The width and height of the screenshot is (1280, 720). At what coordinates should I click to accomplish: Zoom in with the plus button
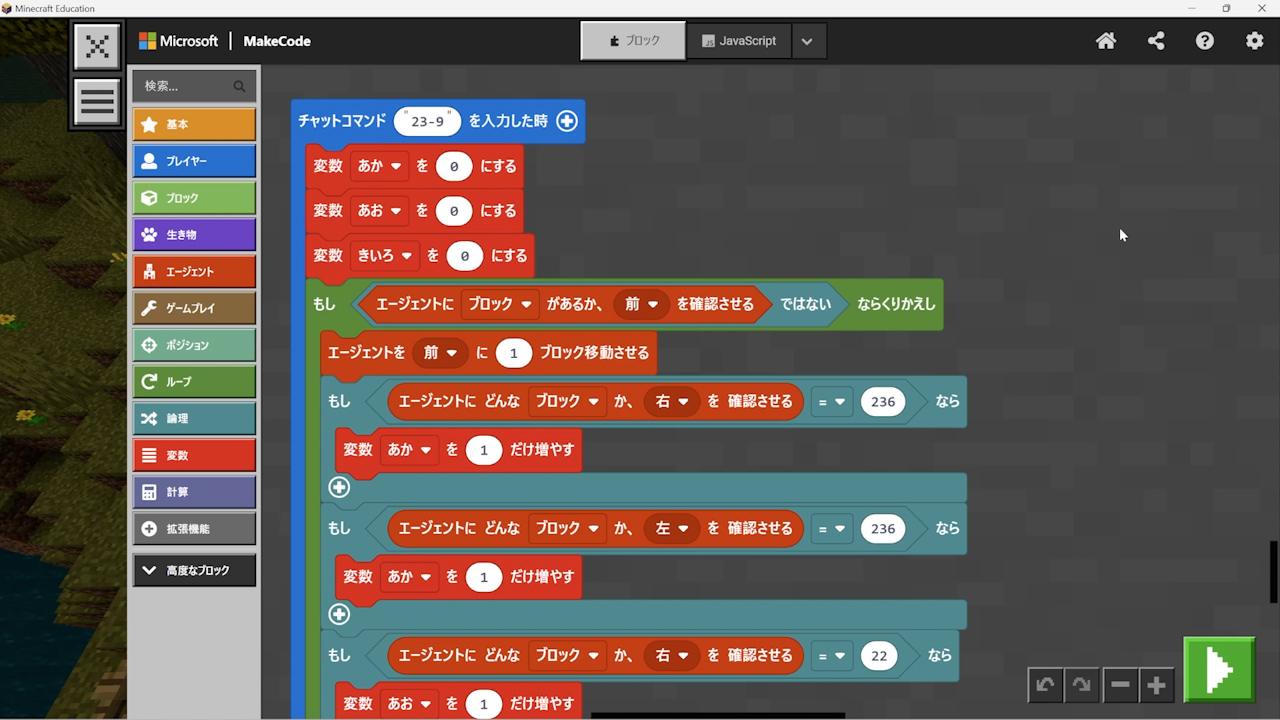point(1157,685)
